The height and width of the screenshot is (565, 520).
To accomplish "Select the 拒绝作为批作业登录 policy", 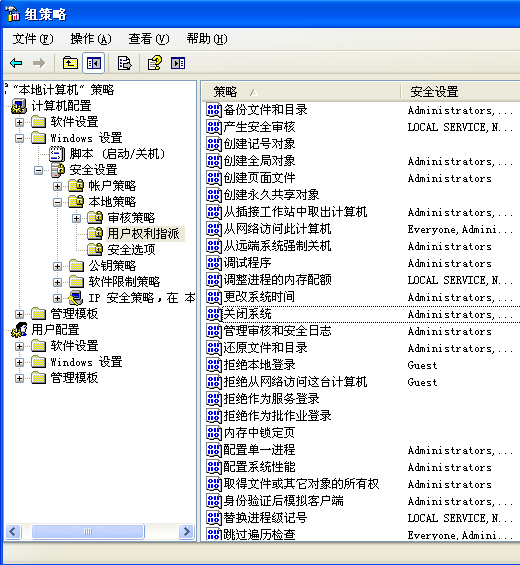I will (x=277, y=416).
